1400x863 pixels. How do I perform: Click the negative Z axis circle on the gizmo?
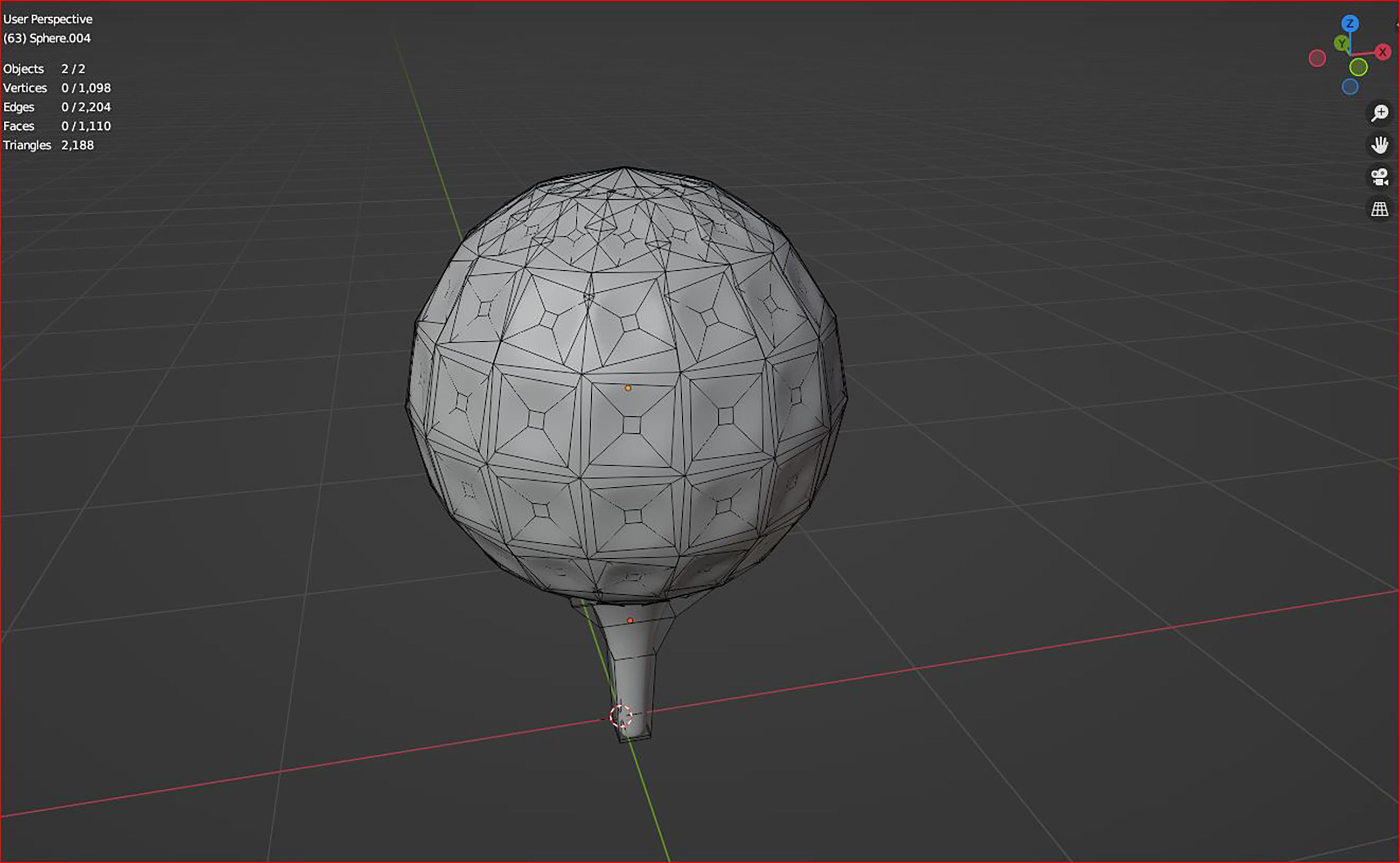point(1349,87)
